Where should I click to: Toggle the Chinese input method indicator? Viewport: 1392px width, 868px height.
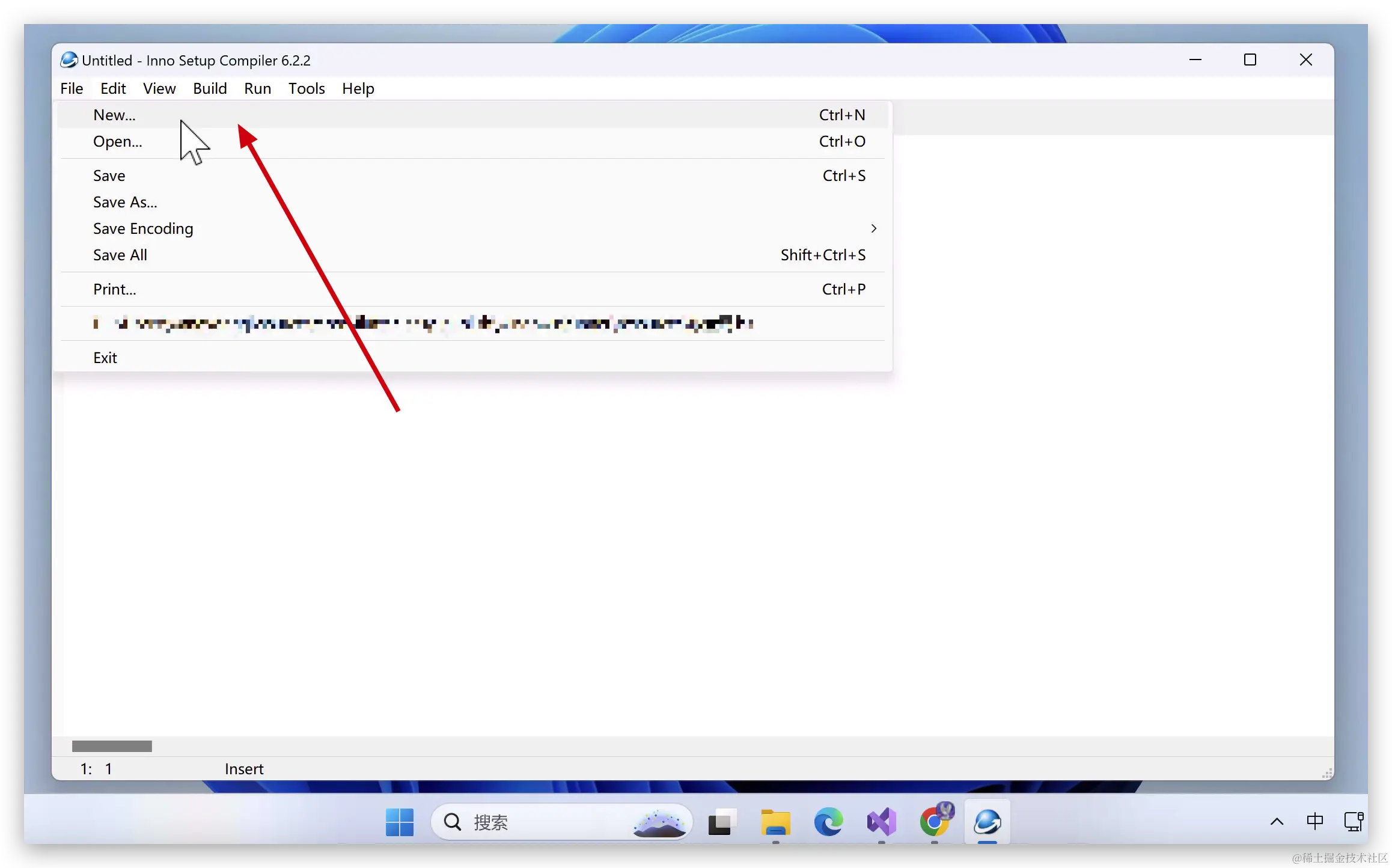1315,822
